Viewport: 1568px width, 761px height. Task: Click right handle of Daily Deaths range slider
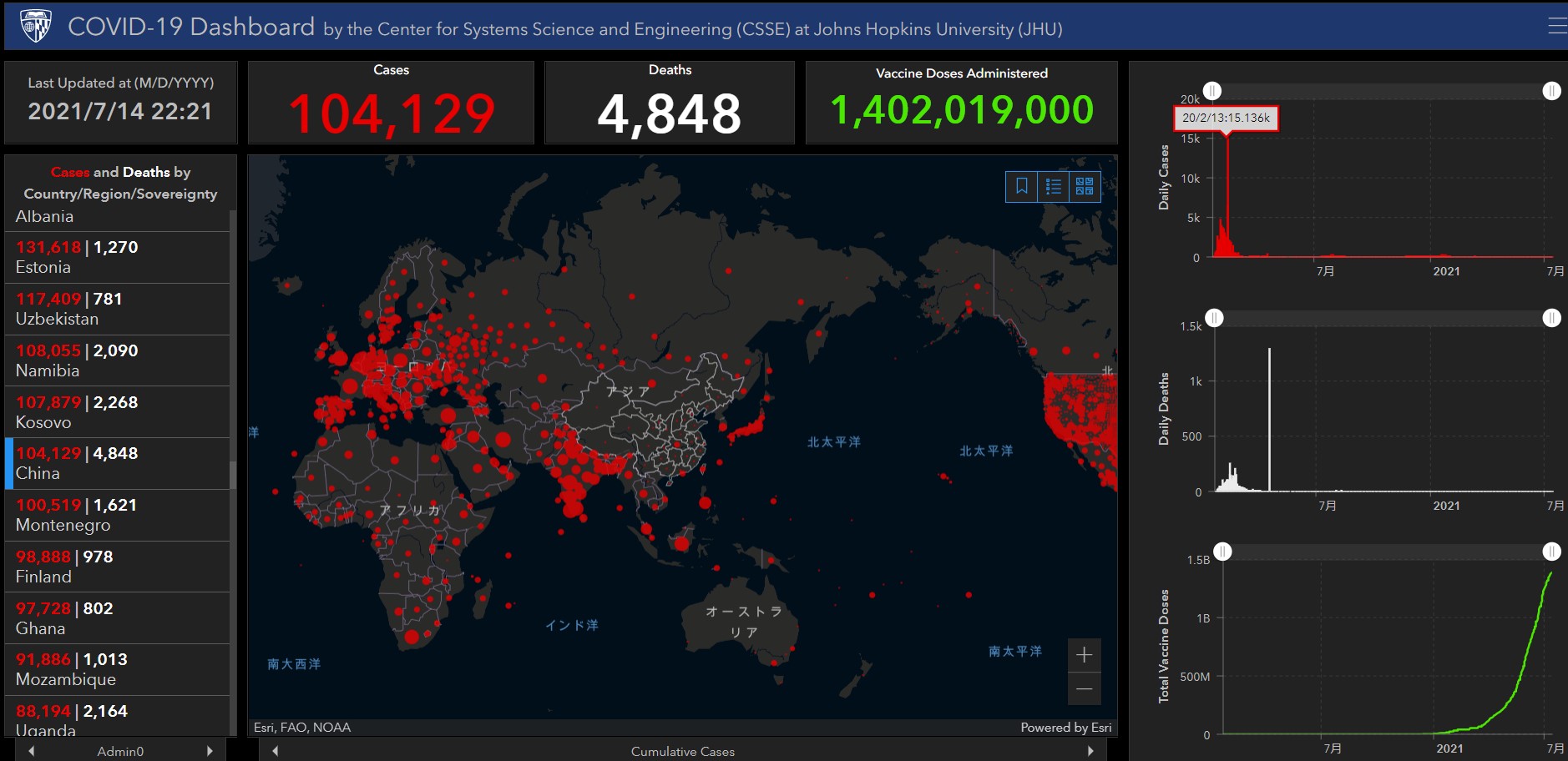[x=1551, y=318]
